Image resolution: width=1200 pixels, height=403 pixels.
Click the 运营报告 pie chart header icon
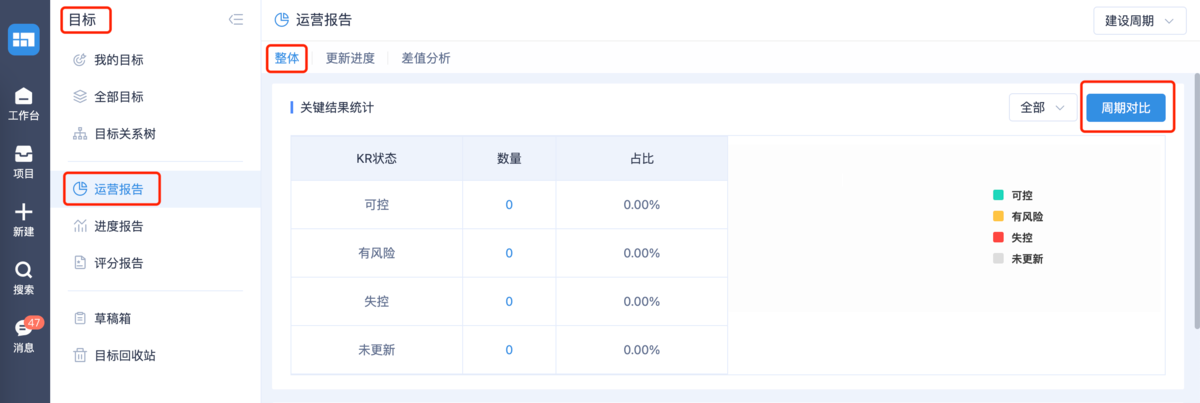[x=282, y=19]
